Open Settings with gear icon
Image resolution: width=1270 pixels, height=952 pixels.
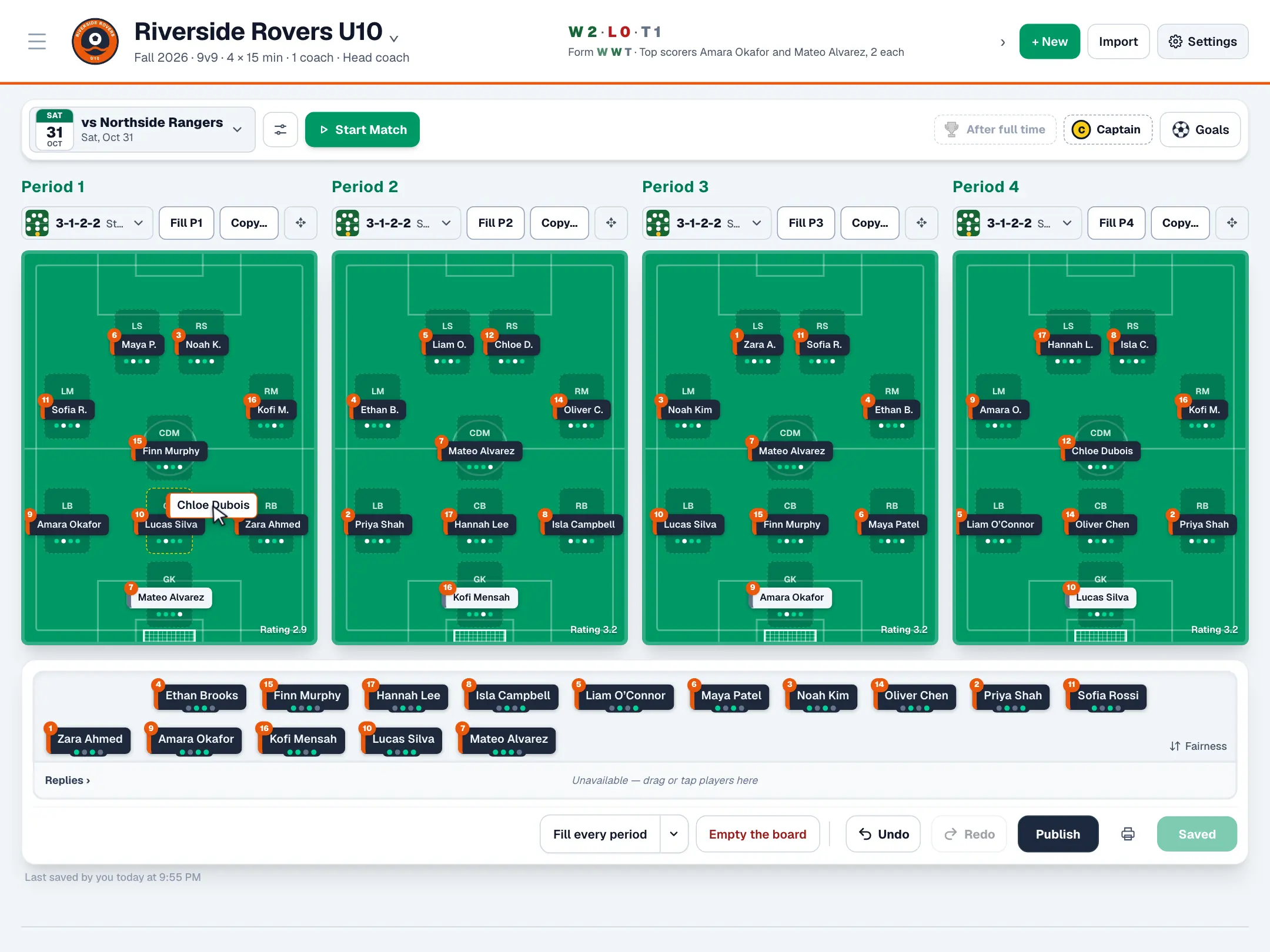pyautogui.click(x=1203, y=41)
